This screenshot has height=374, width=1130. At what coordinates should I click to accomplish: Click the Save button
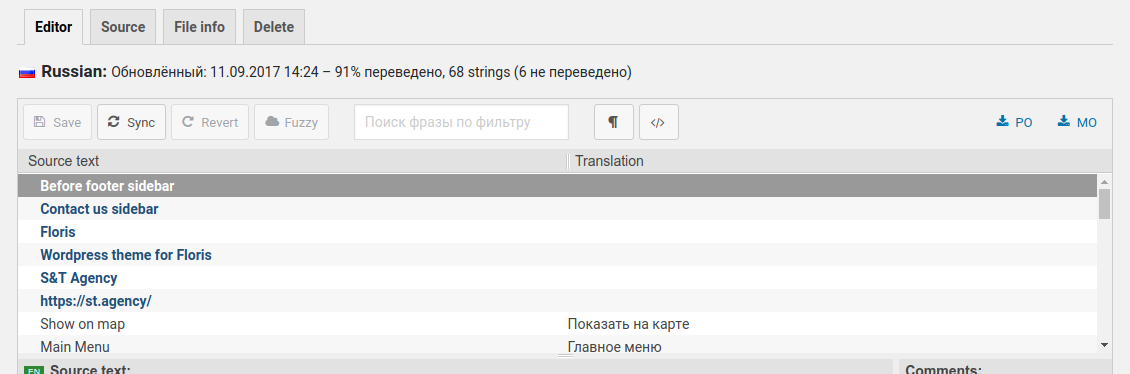(x=58, y=123)
